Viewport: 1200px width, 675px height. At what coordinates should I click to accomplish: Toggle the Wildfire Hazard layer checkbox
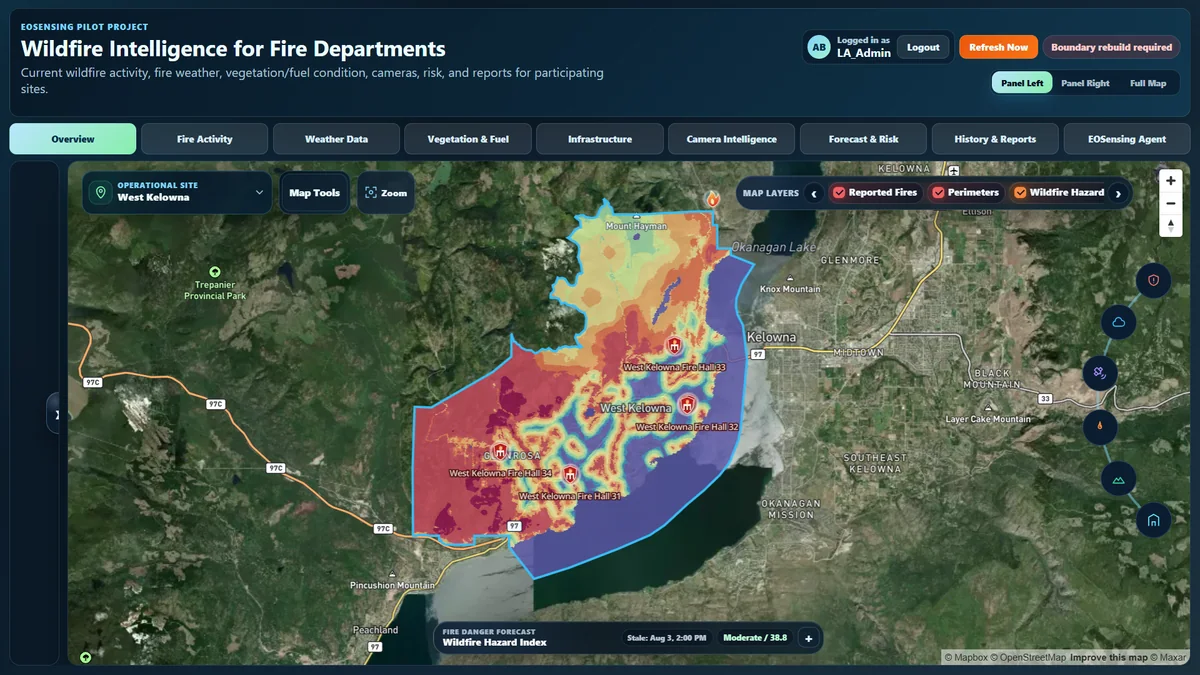[1020, 193]
